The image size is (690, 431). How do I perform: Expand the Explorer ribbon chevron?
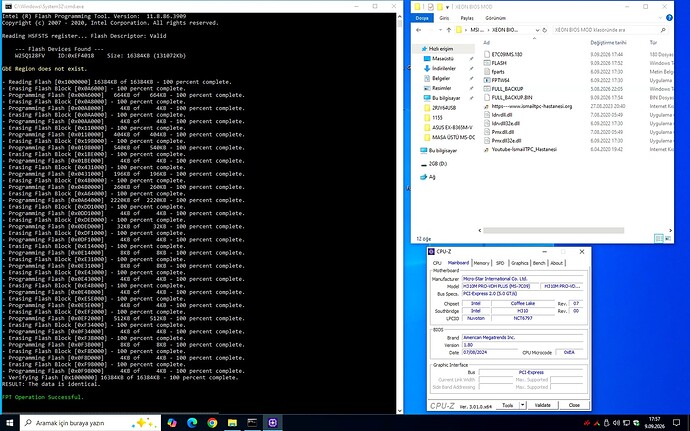point(660,18)
